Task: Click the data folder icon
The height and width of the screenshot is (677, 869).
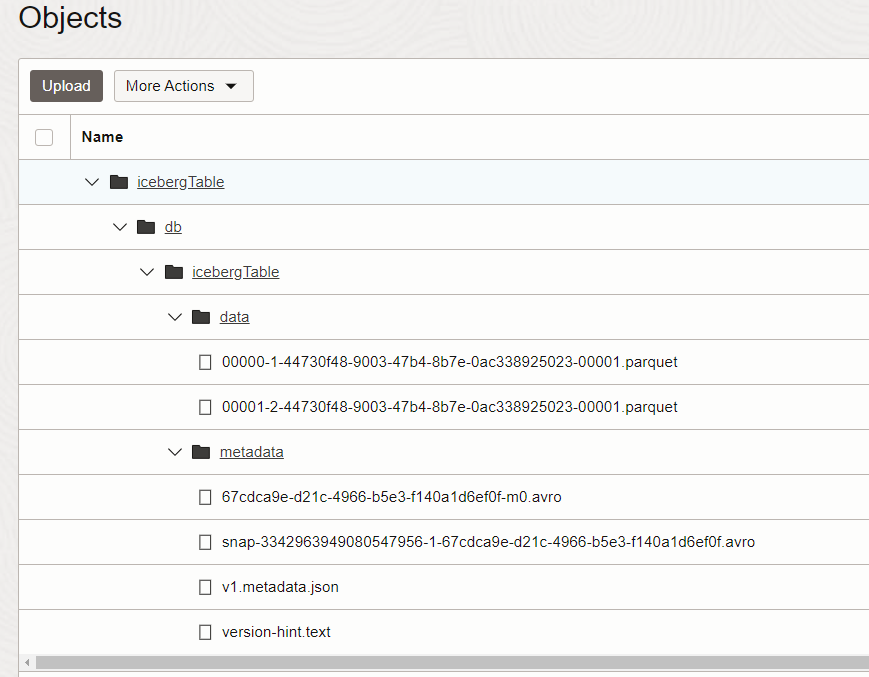Action: [201, 317]
